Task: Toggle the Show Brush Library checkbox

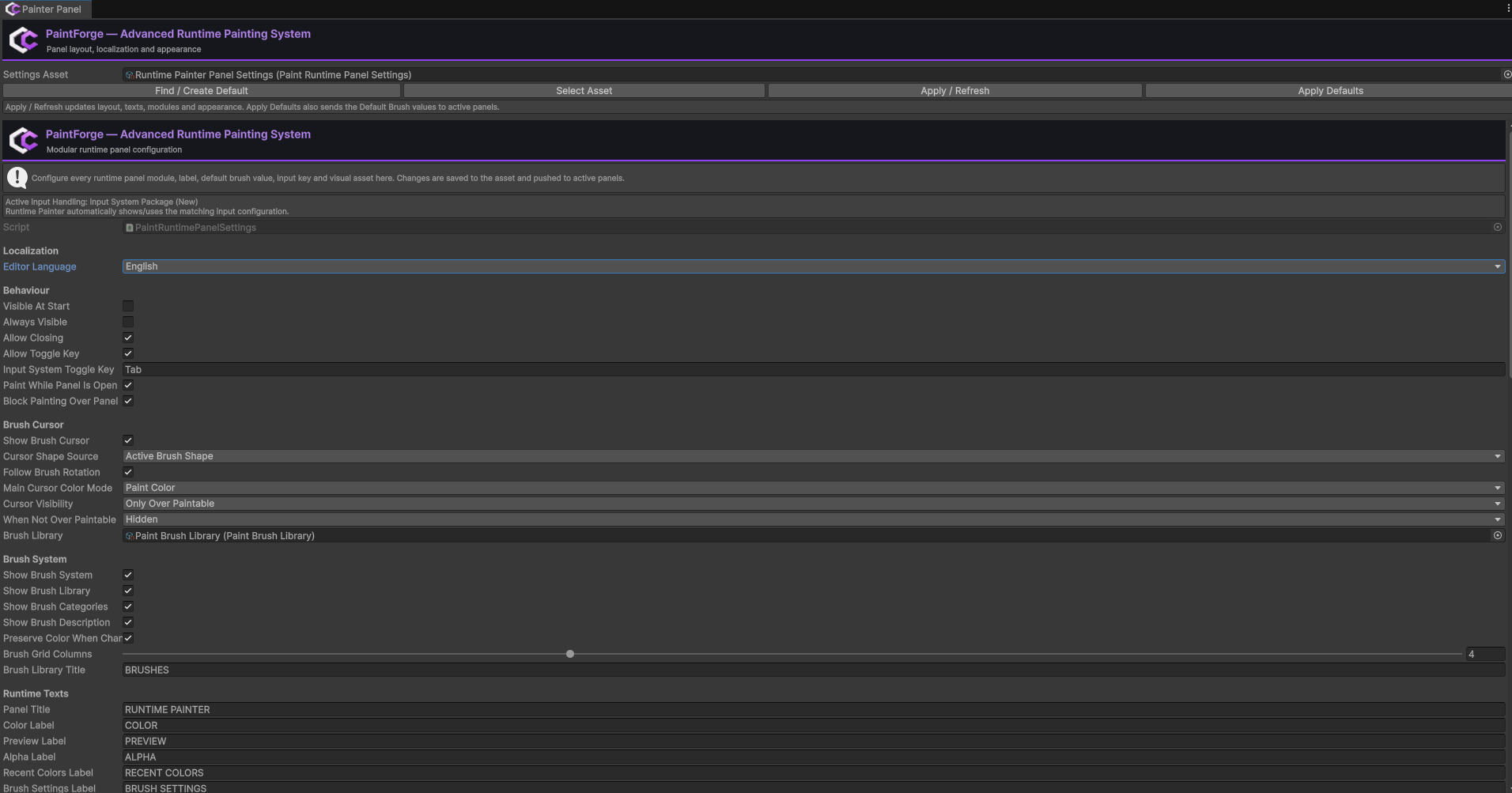Action: 128,591
